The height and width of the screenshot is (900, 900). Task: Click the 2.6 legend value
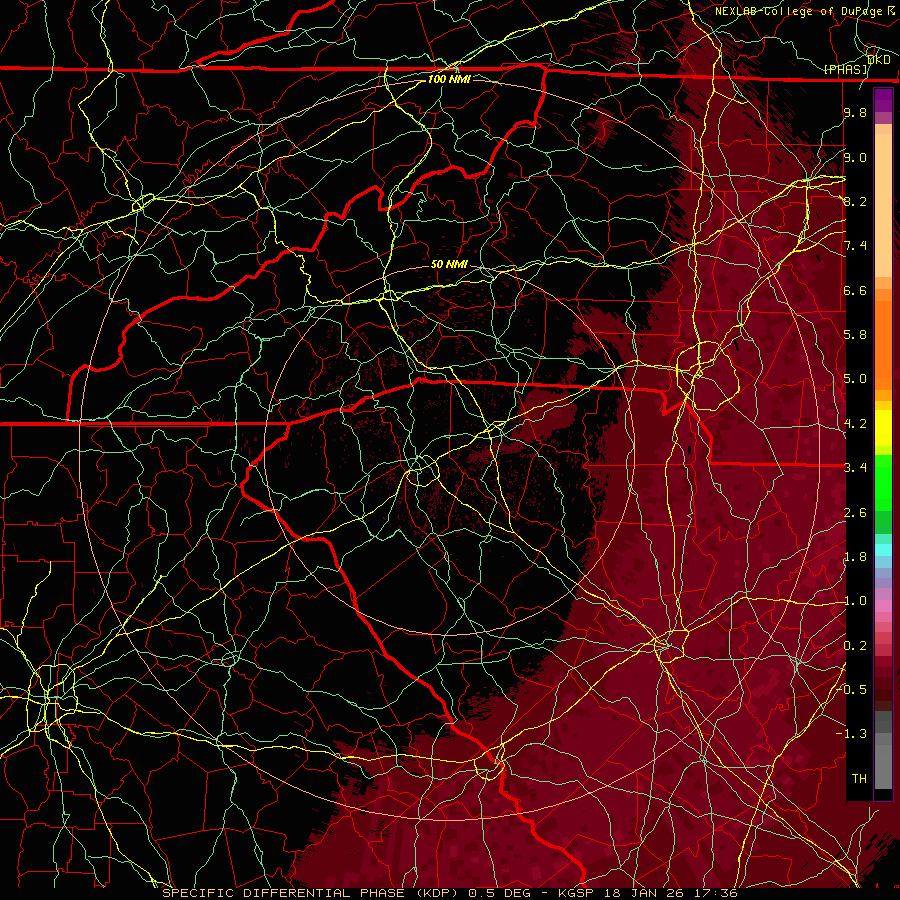point(855,512)
